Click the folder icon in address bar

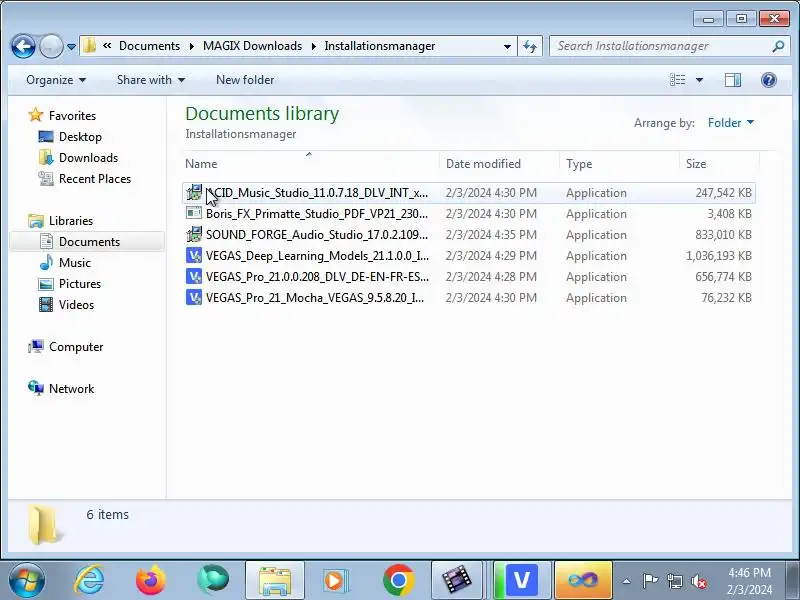[89, 46]
